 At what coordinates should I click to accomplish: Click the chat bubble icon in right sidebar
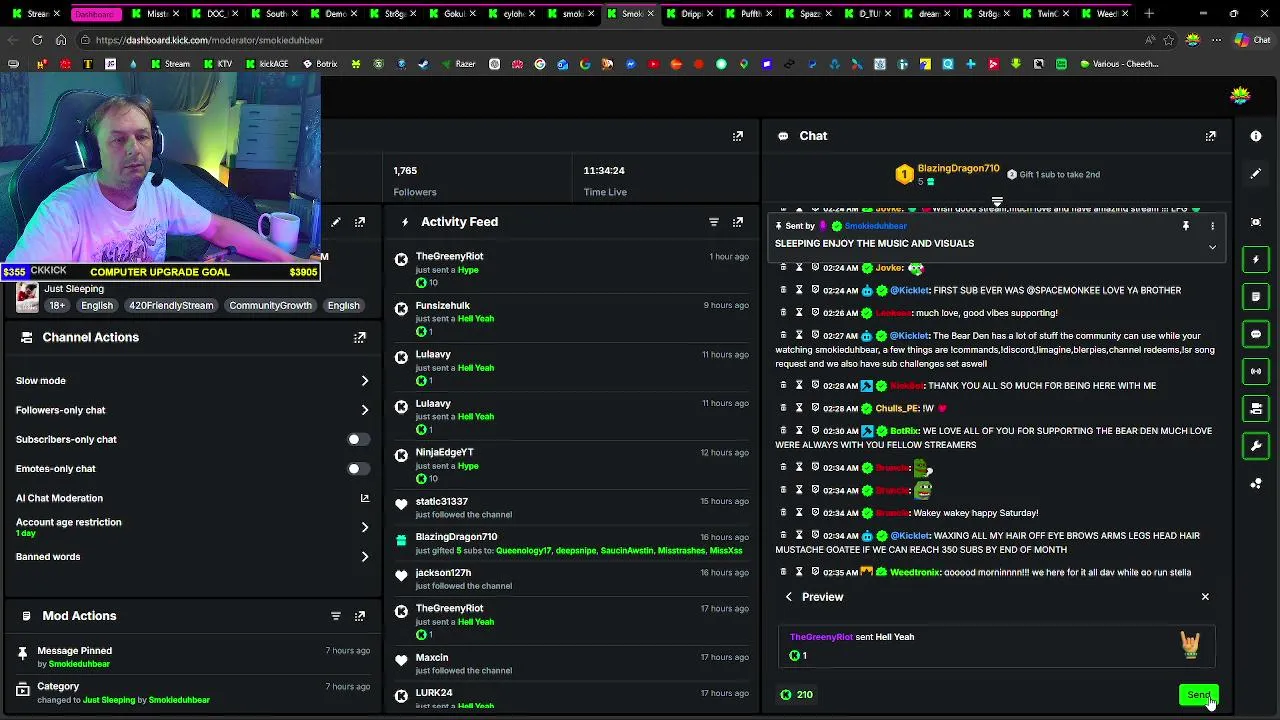coord(1256,334)
